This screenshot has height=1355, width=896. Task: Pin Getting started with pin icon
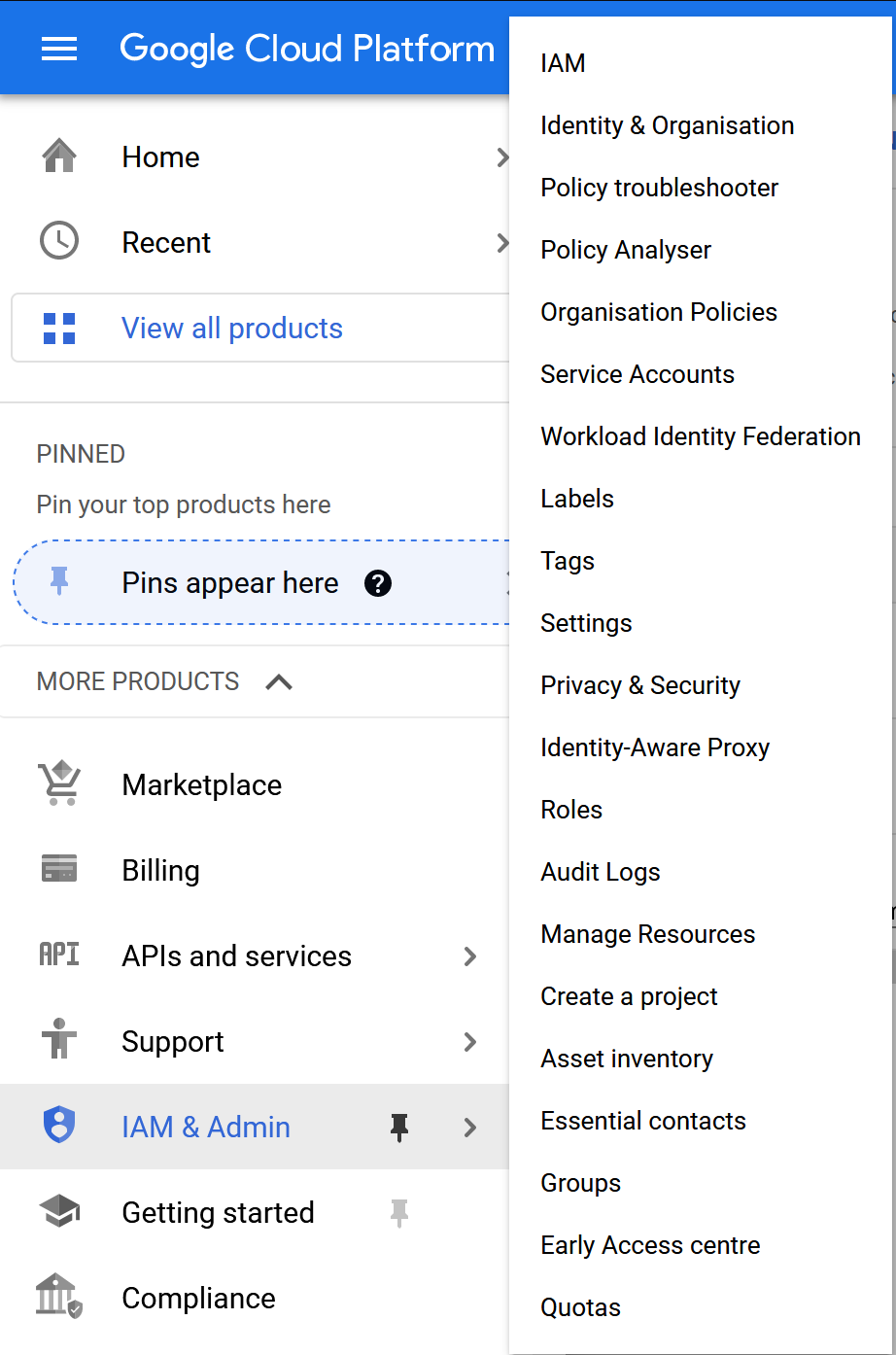[399, 1212]
